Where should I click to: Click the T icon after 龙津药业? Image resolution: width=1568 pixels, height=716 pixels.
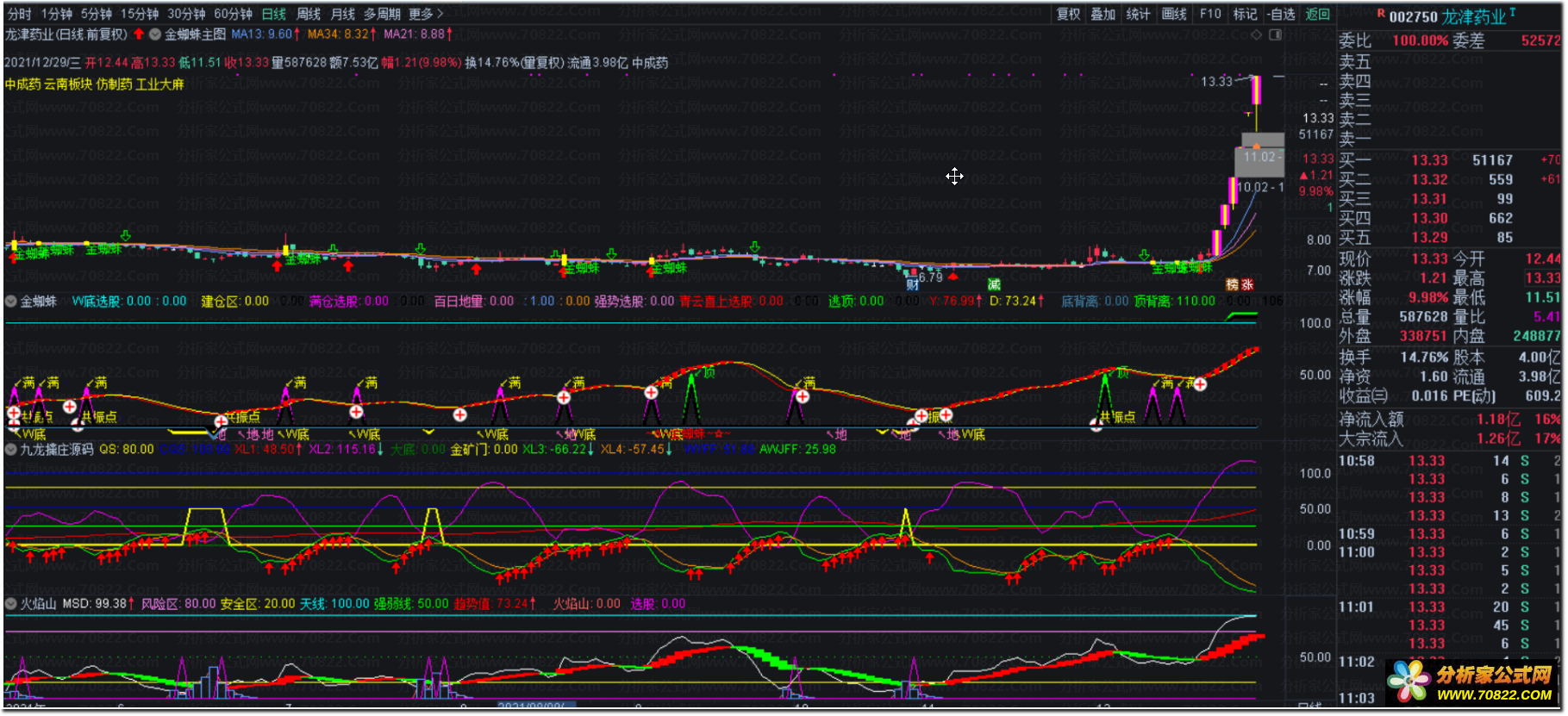1512,12
